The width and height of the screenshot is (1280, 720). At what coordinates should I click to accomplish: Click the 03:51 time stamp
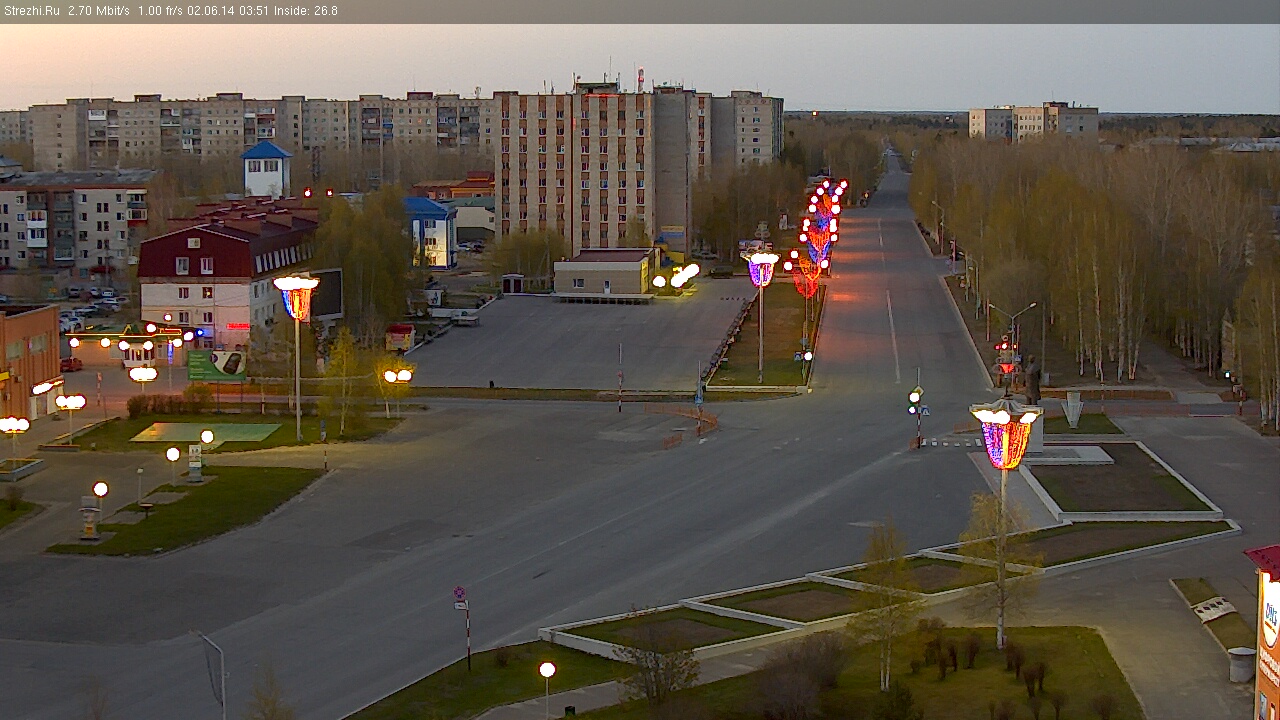click(254, 11)
